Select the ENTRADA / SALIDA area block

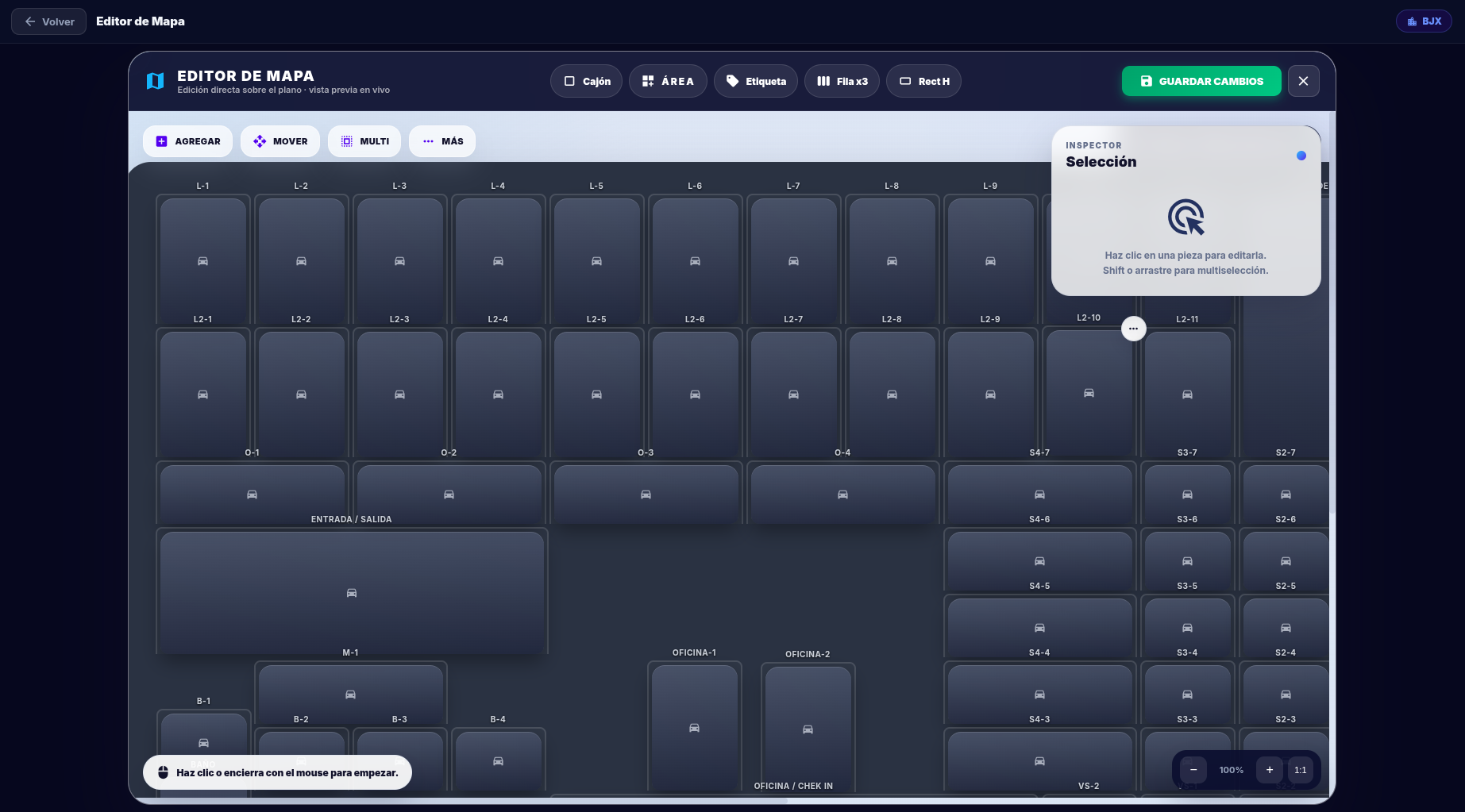tap(352, 593)
